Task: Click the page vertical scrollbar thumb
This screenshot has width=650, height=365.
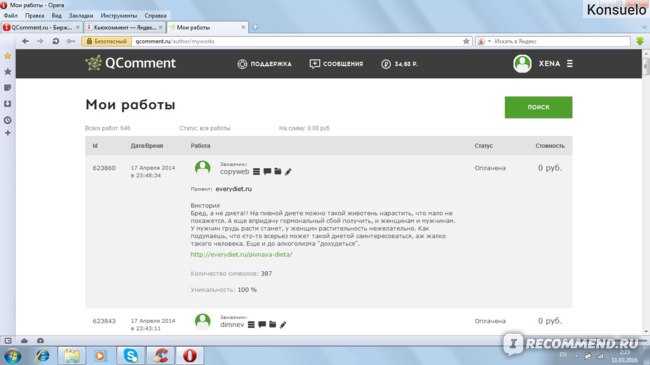Action: pos(646,67)
